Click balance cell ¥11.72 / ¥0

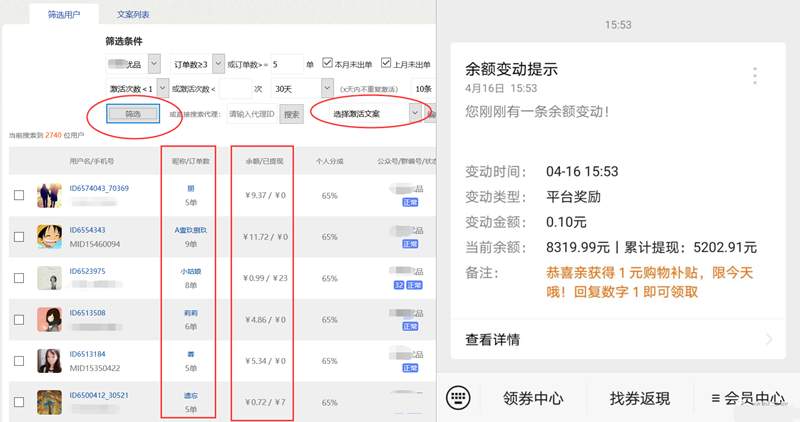[265, 237]
